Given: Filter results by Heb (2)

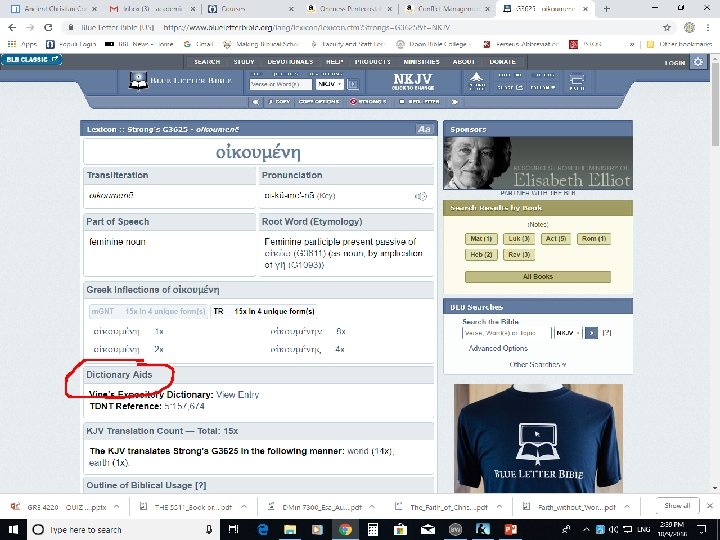Looking at the screenshot, I should pos(481,254).
